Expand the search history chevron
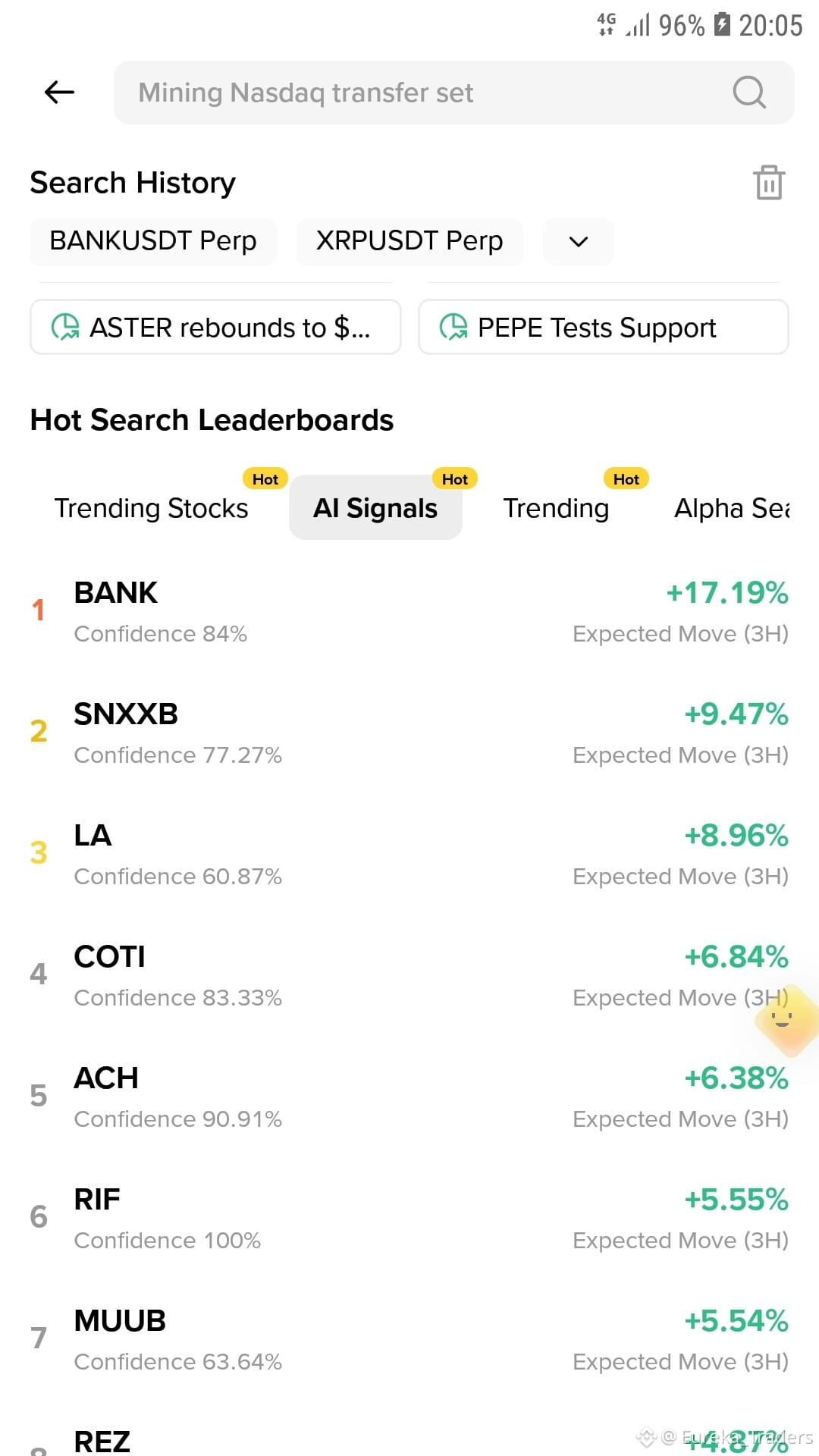The width and height of the screenshot is (819, 1456). (579, 242)
